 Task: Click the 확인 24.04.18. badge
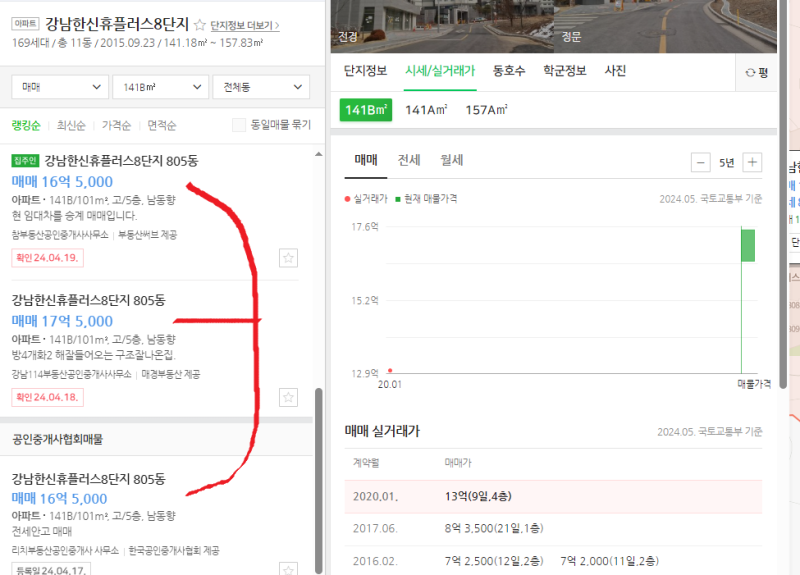pos(47,397)
